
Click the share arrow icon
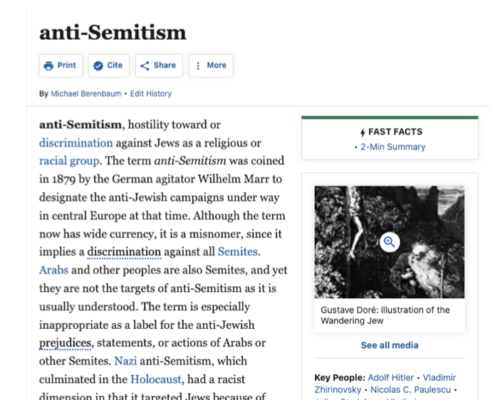click(145, 66)
